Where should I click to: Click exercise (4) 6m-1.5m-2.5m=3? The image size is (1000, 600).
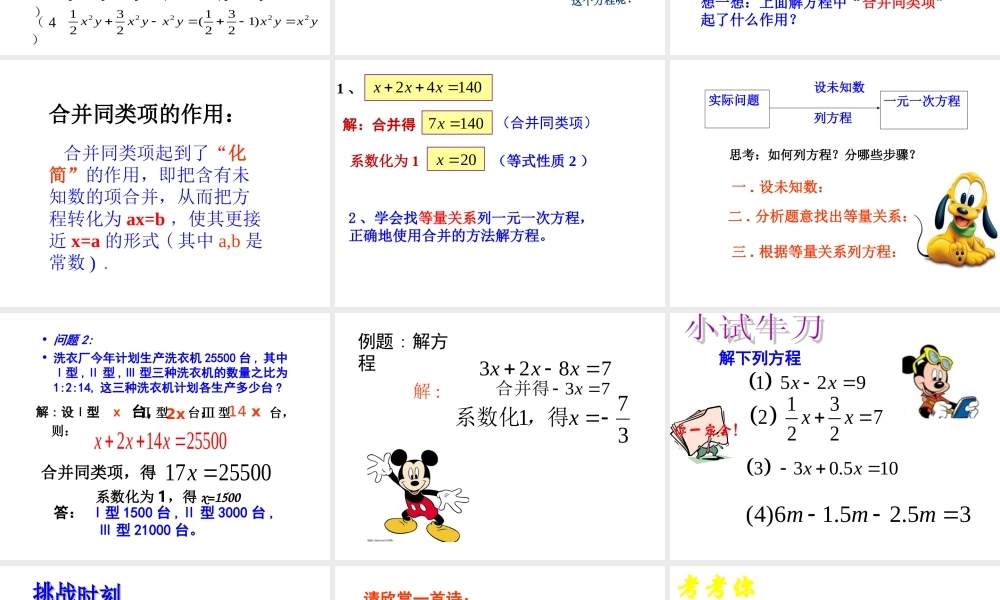point(858,514)
